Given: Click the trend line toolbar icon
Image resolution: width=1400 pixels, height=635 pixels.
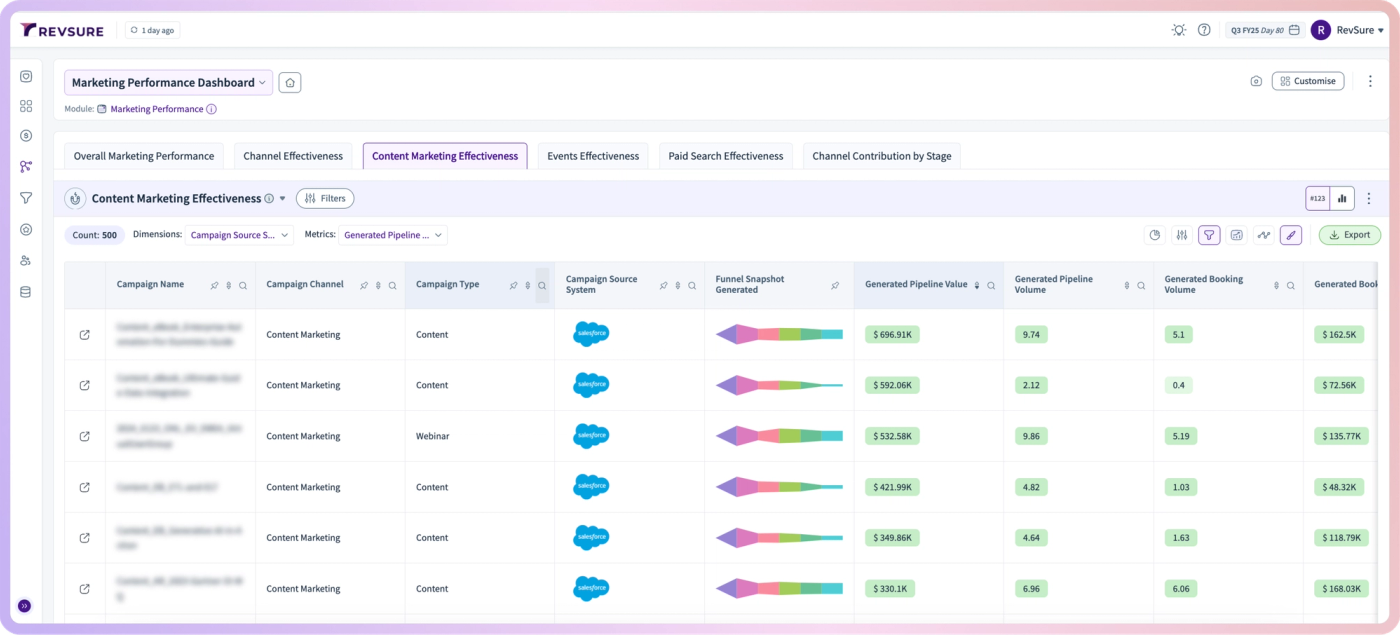Looking at the screenshot, I should click(x=1264, y=235).
